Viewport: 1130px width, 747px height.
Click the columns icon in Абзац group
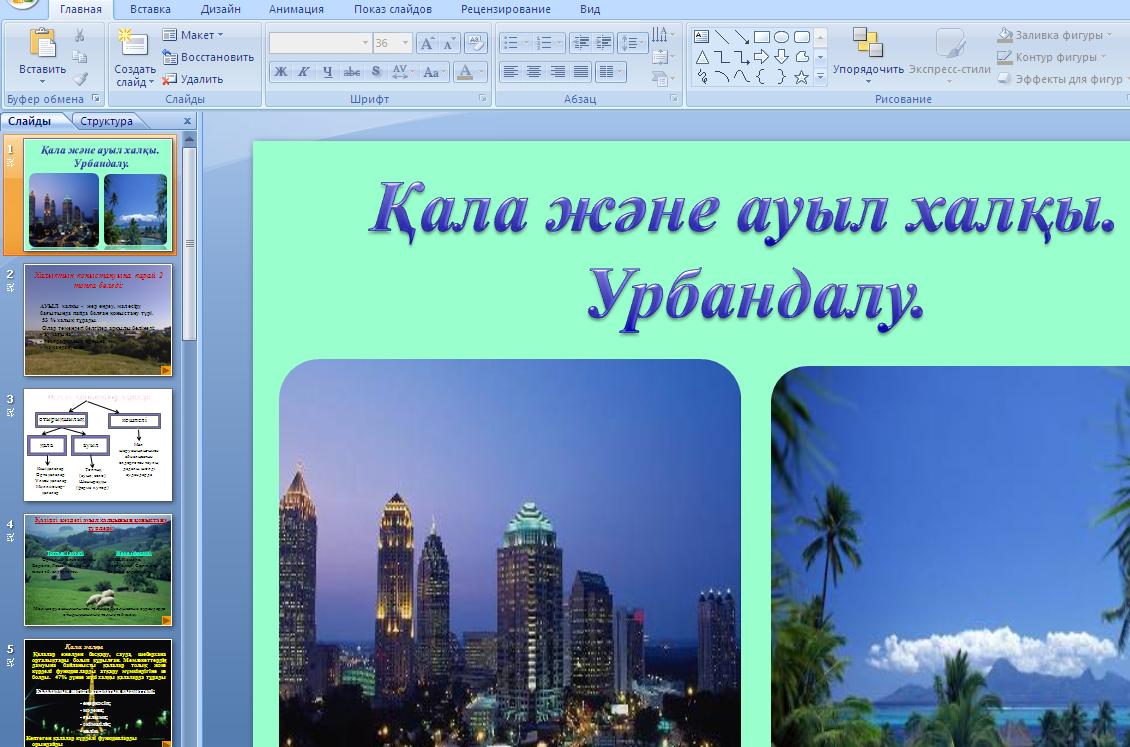click(x=610, y=71)
